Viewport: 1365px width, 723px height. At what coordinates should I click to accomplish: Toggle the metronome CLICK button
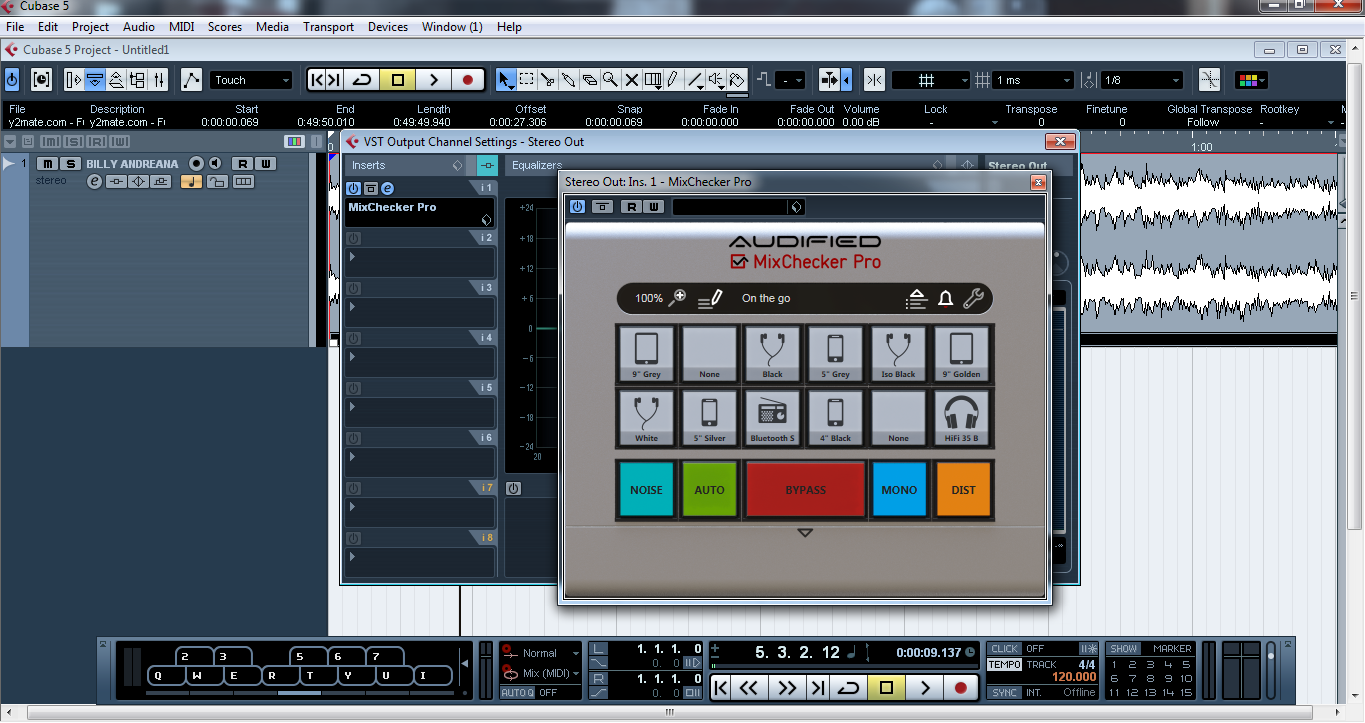pyautogui.click(x=1005, y=649)
